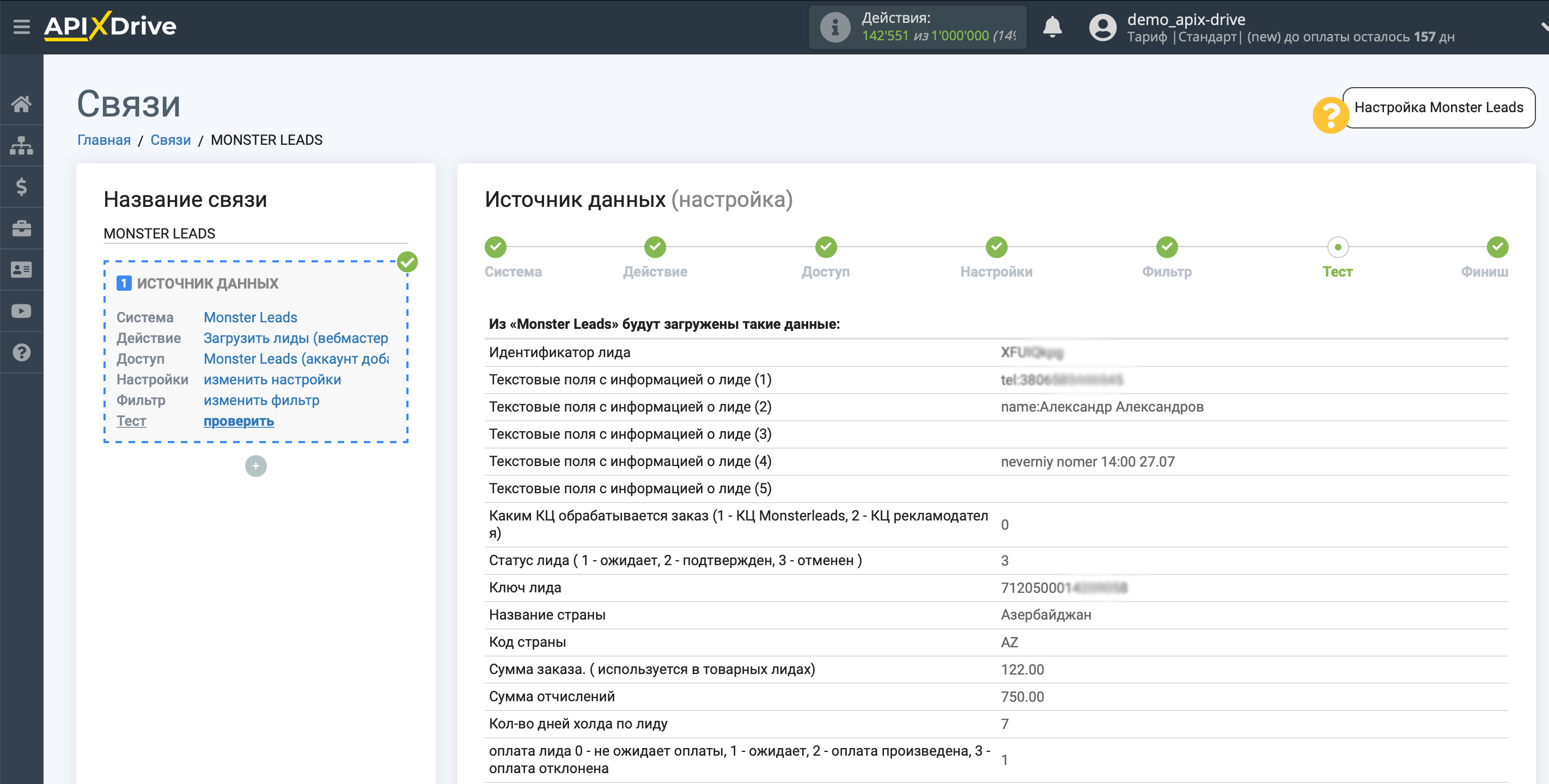Click the Ключ лида row label
This screenshot has width=1549, height=784.
click(x=525, y=587)
